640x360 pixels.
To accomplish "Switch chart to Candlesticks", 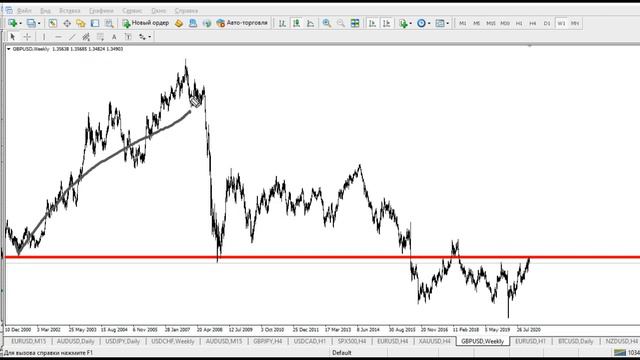I will coord(296,24).
